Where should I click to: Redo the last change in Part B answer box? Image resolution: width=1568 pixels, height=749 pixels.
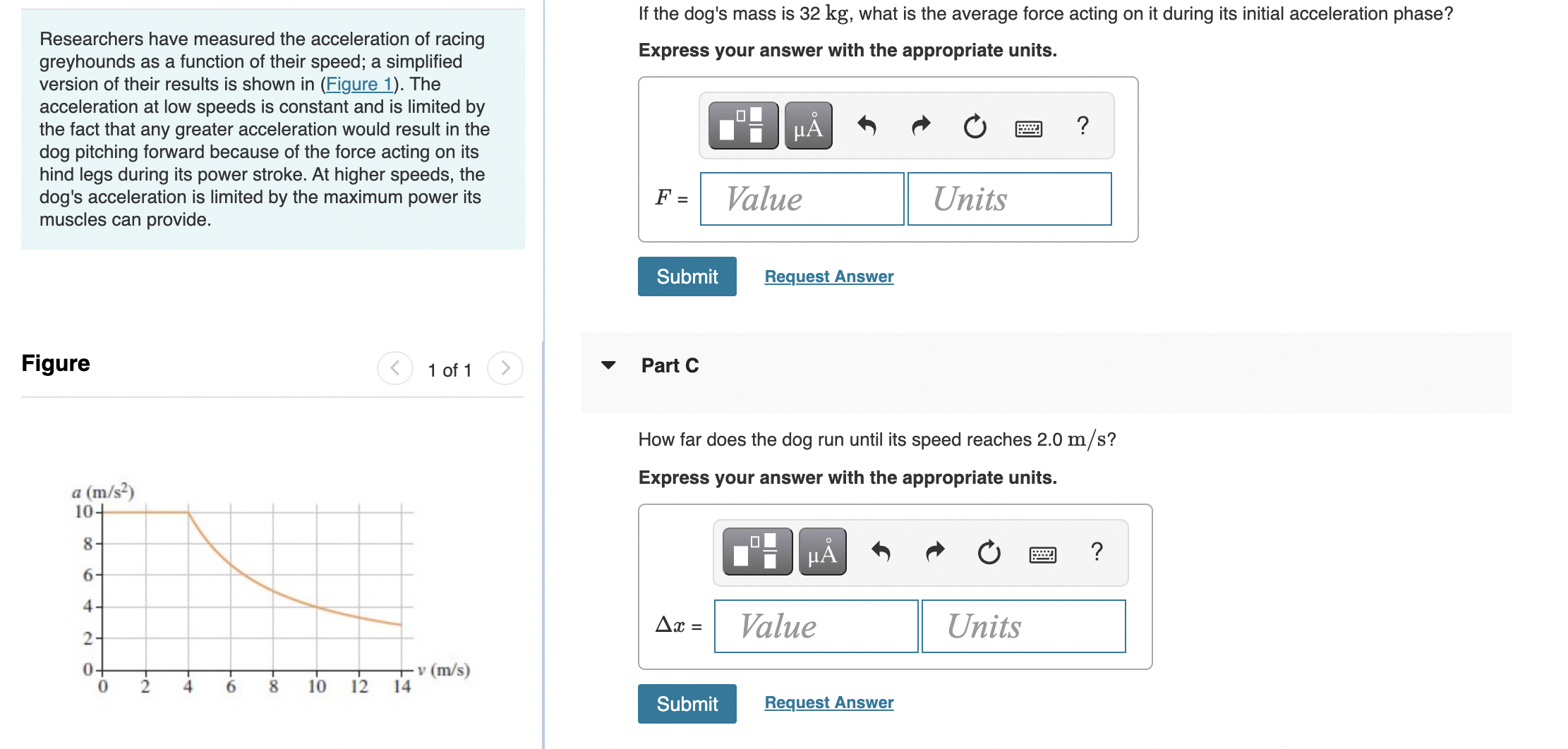[920, 127]
